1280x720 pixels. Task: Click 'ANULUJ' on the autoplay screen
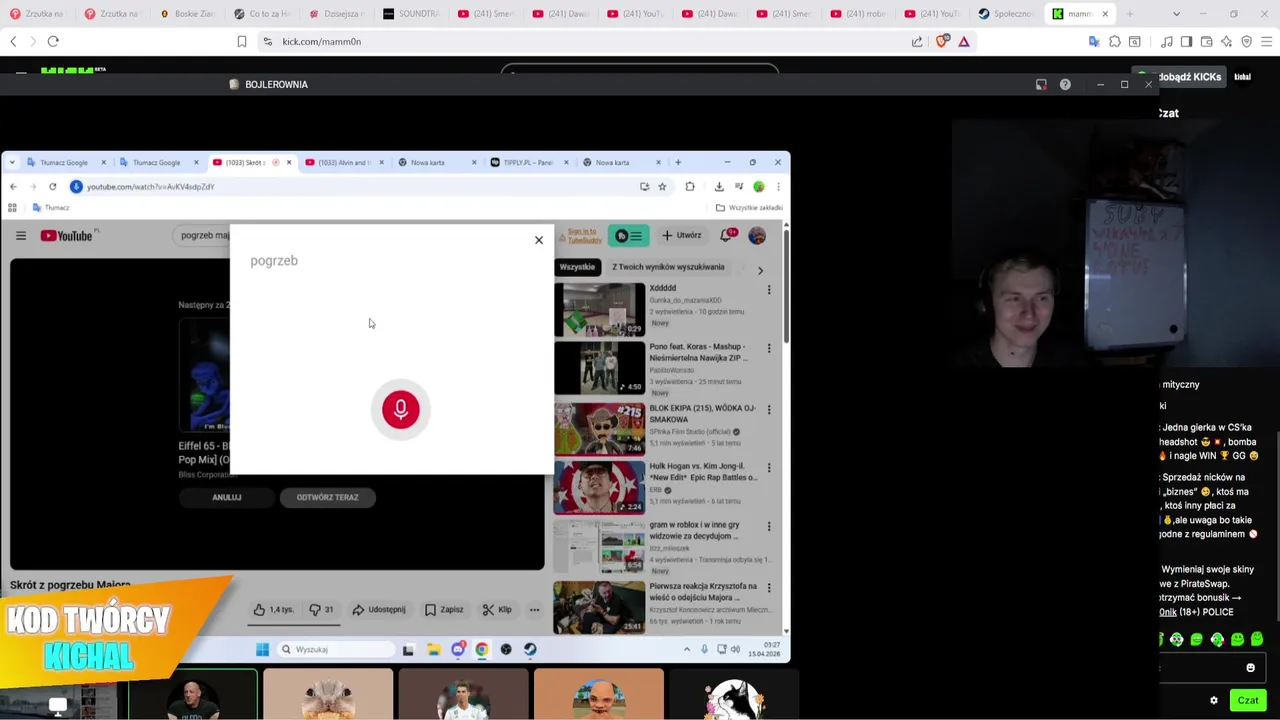pos(226,497)
